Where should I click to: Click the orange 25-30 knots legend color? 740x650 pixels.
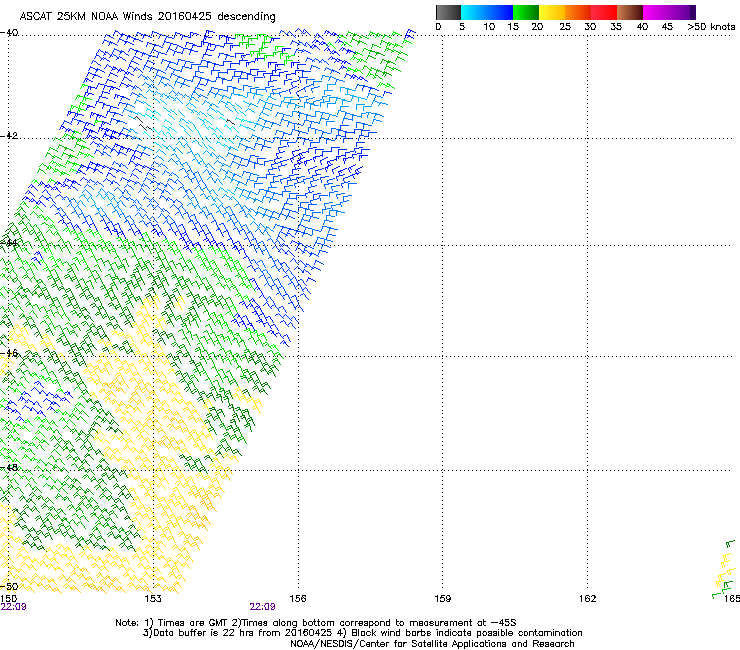[578, 12]
